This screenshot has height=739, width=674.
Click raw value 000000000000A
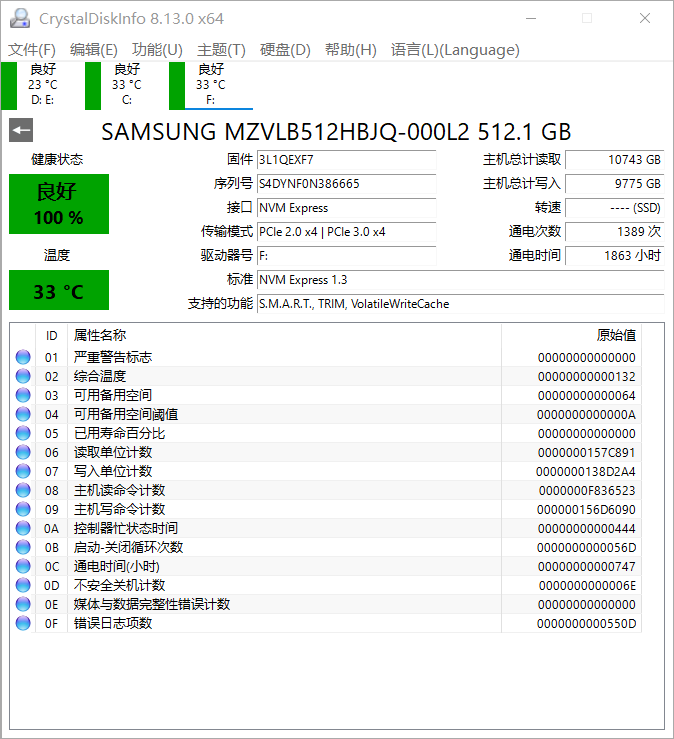click(x=586, y=415)
